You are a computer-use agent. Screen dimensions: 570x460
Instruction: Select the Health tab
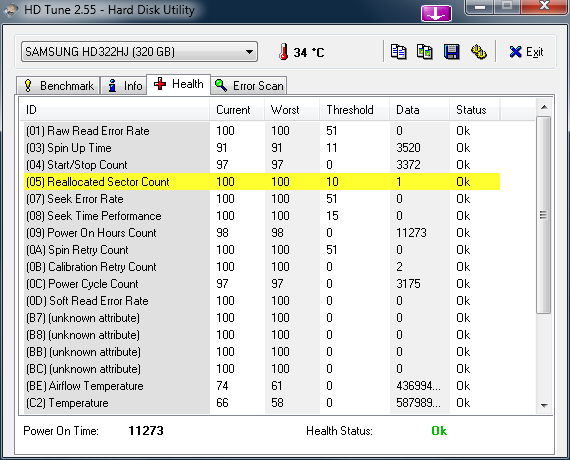tap(178, 84)
